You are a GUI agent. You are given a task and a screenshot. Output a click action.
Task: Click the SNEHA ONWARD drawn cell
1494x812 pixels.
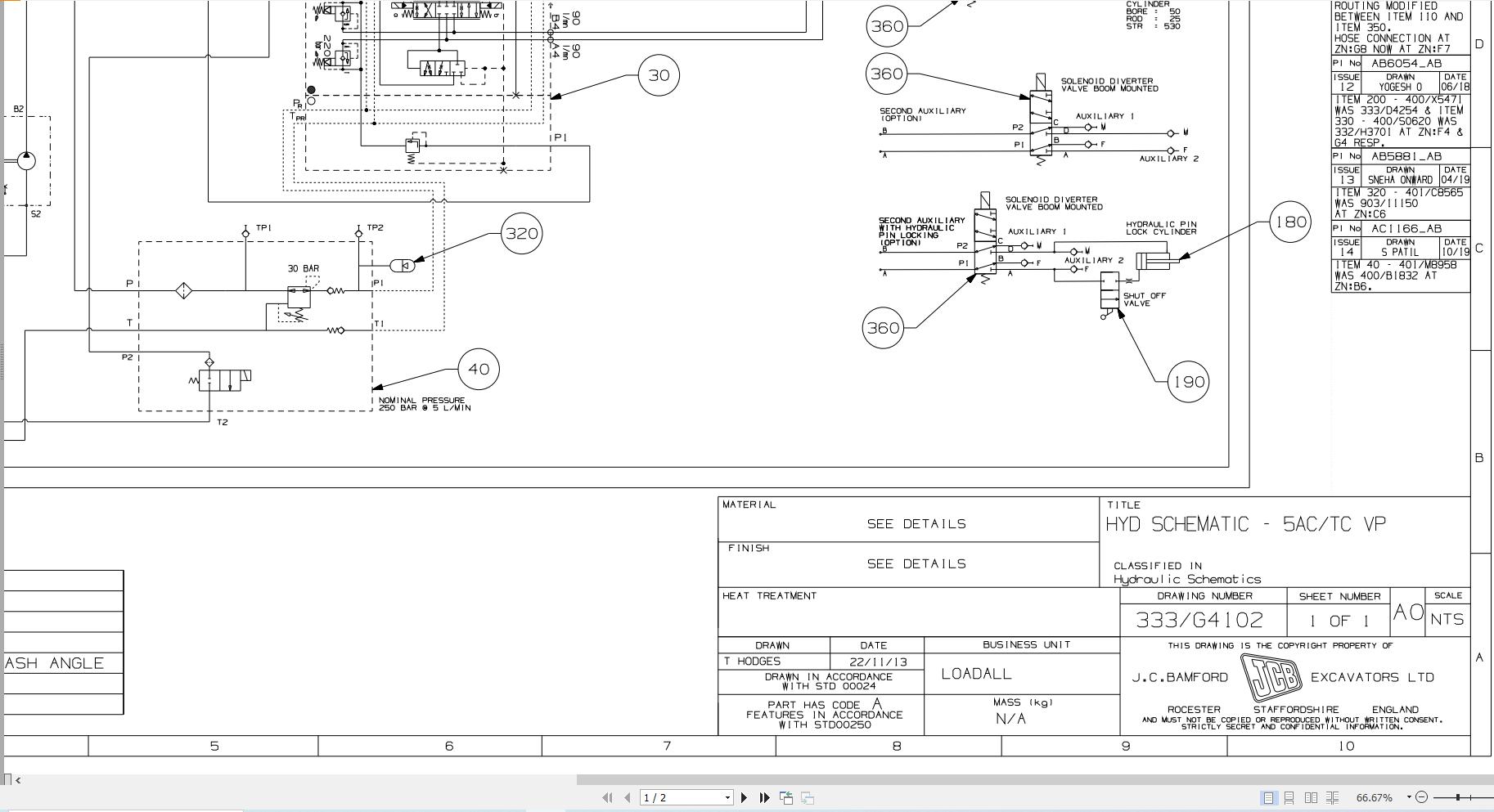[x=1400, y=180]
